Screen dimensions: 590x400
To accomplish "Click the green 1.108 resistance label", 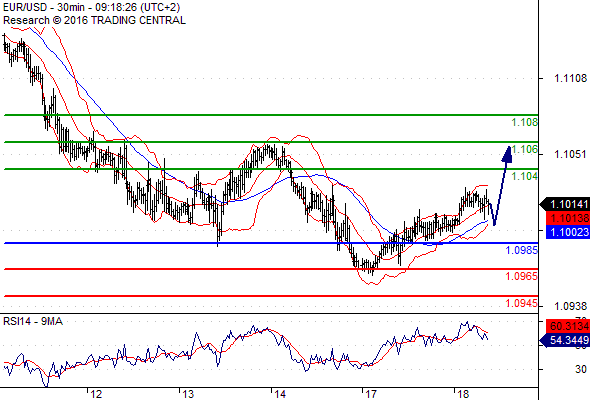I will (525, 122).
